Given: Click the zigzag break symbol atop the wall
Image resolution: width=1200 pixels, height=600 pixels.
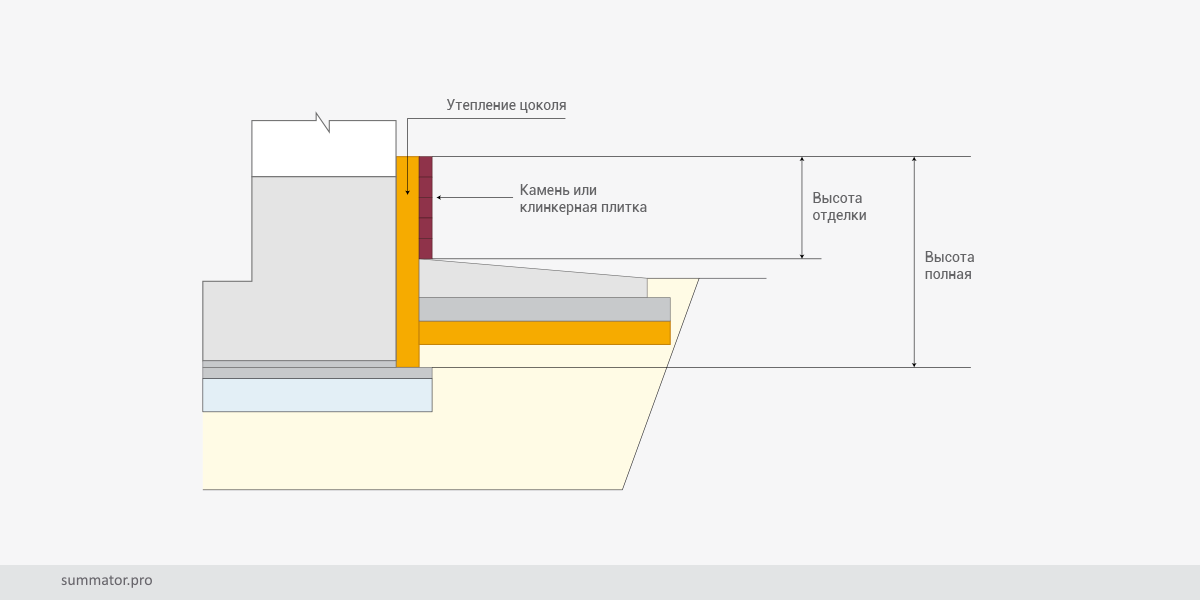Looking at the screenshot, I should point(322,122).
